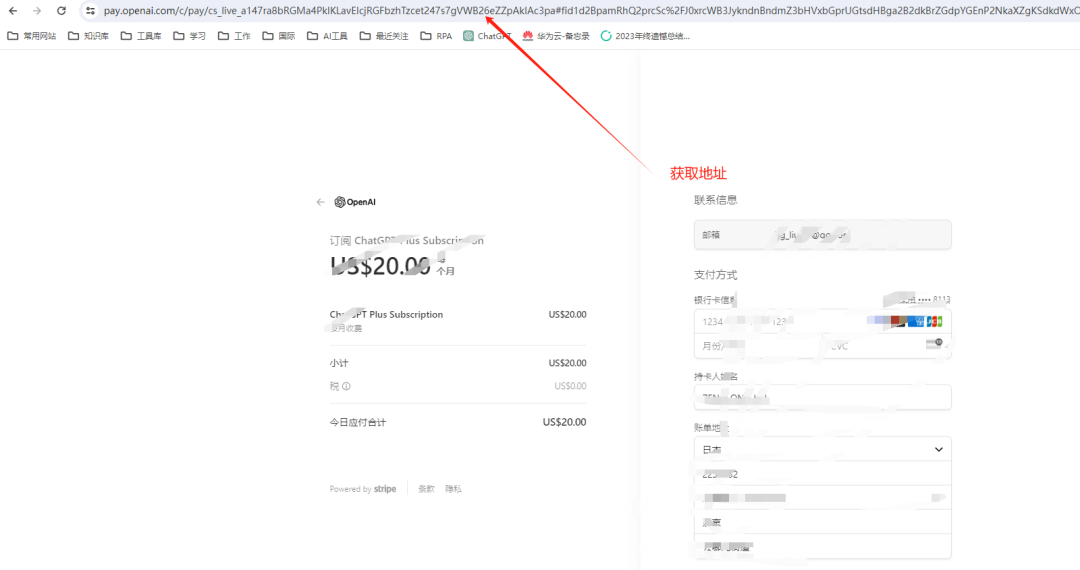Open the 华为云-备忘录 bookmark

tap(556, 36)
